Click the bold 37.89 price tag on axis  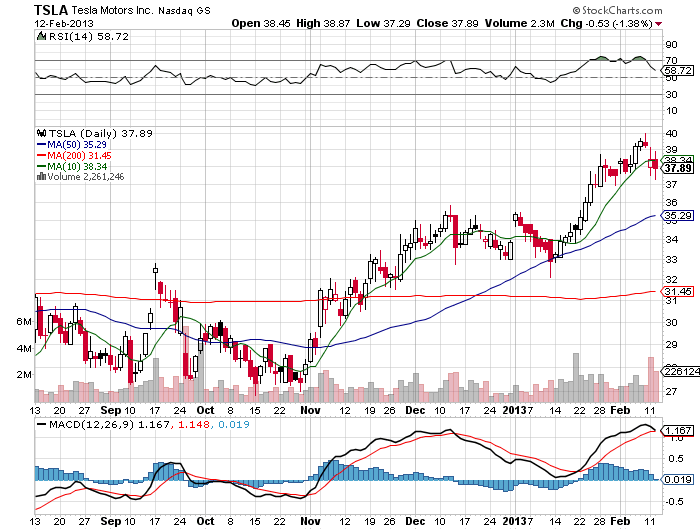678,168
